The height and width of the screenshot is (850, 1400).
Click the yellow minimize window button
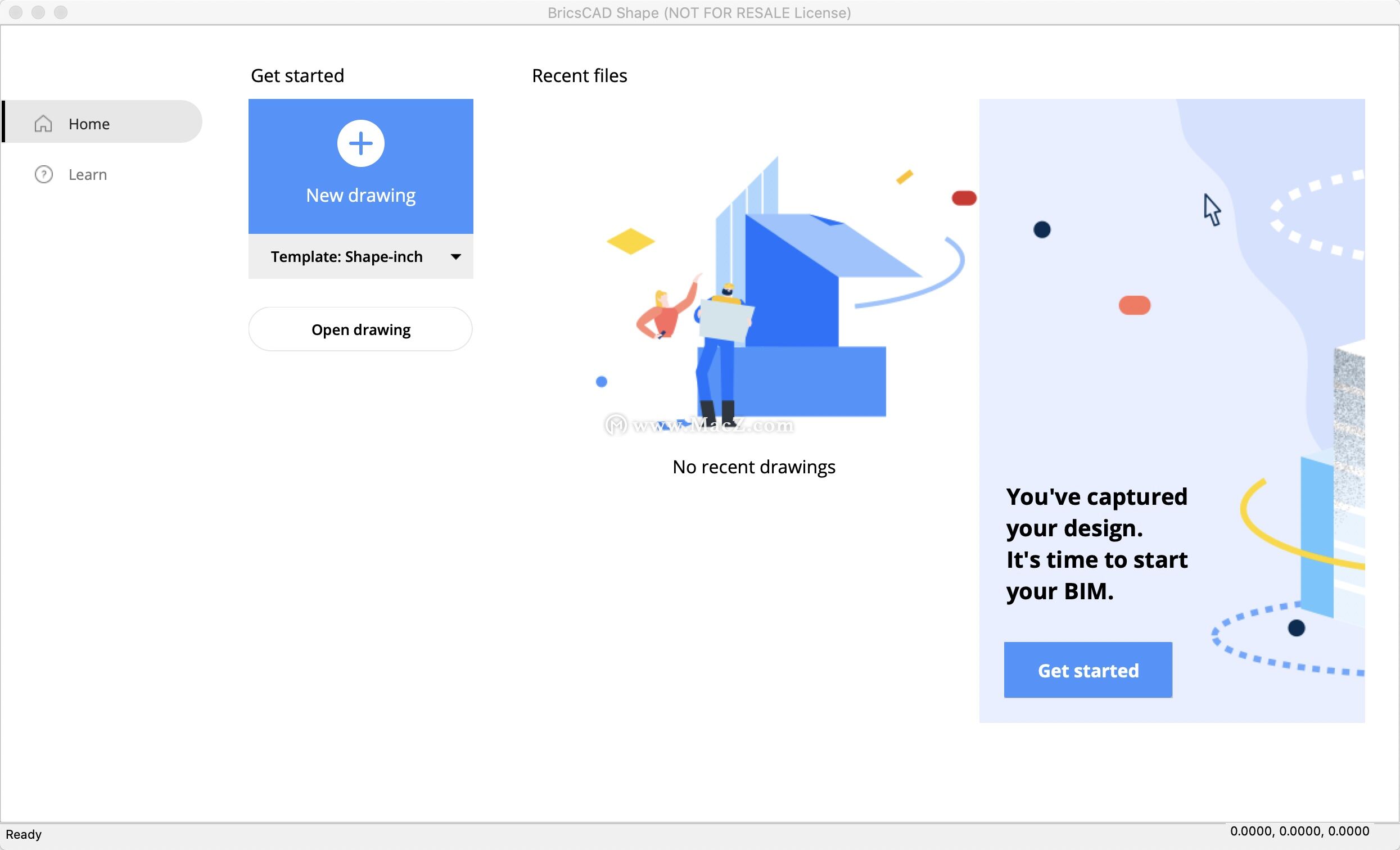coord(38,12)
